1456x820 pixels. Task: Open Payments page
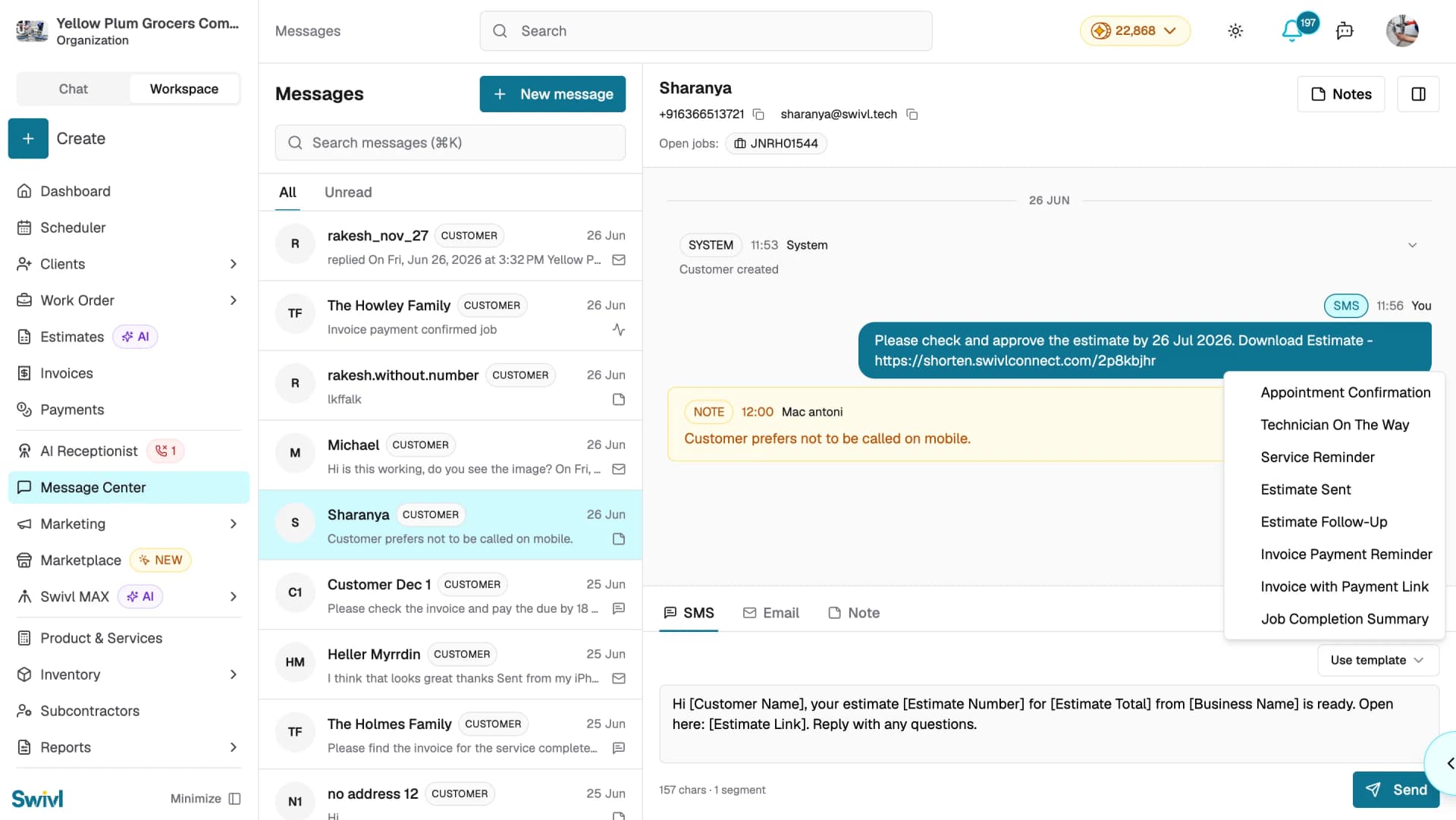click(x=129, y=410)
